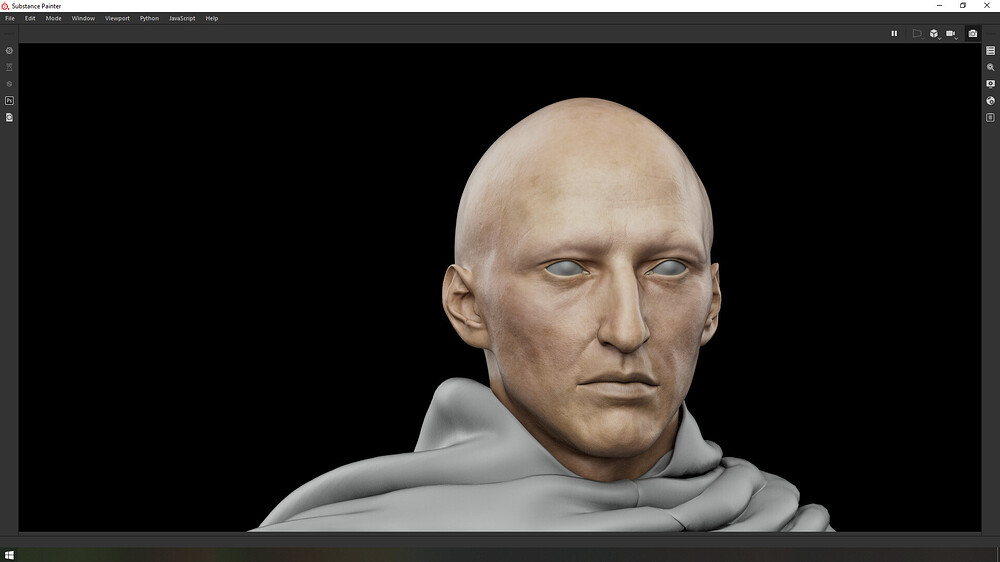Click the document resource icon in left dock
Image resolution: width=1000 pixels, height=562 pixels.
coord(9,117)
